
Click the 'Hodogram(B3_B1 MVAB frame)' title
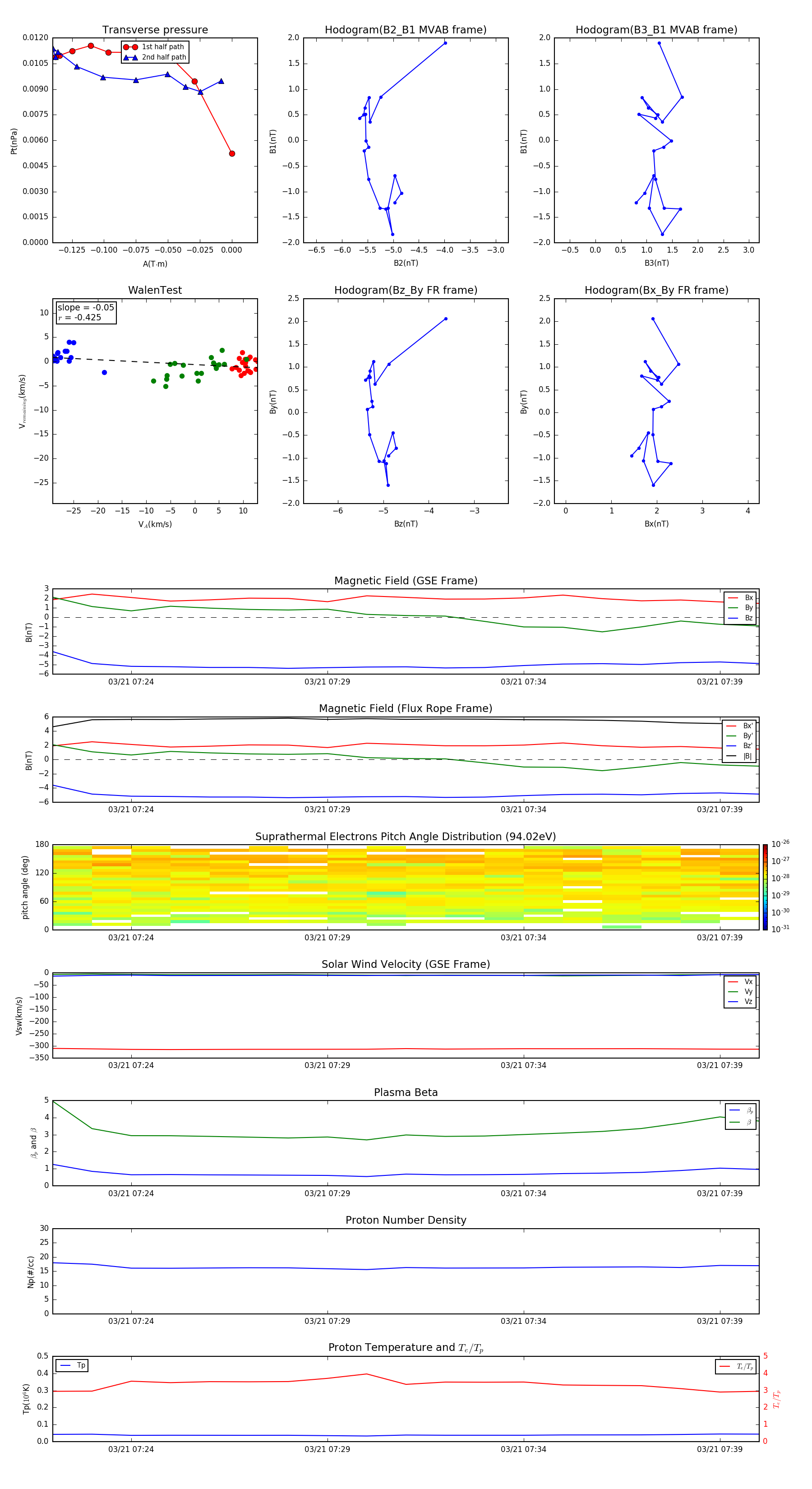click(x=656, y=29)
